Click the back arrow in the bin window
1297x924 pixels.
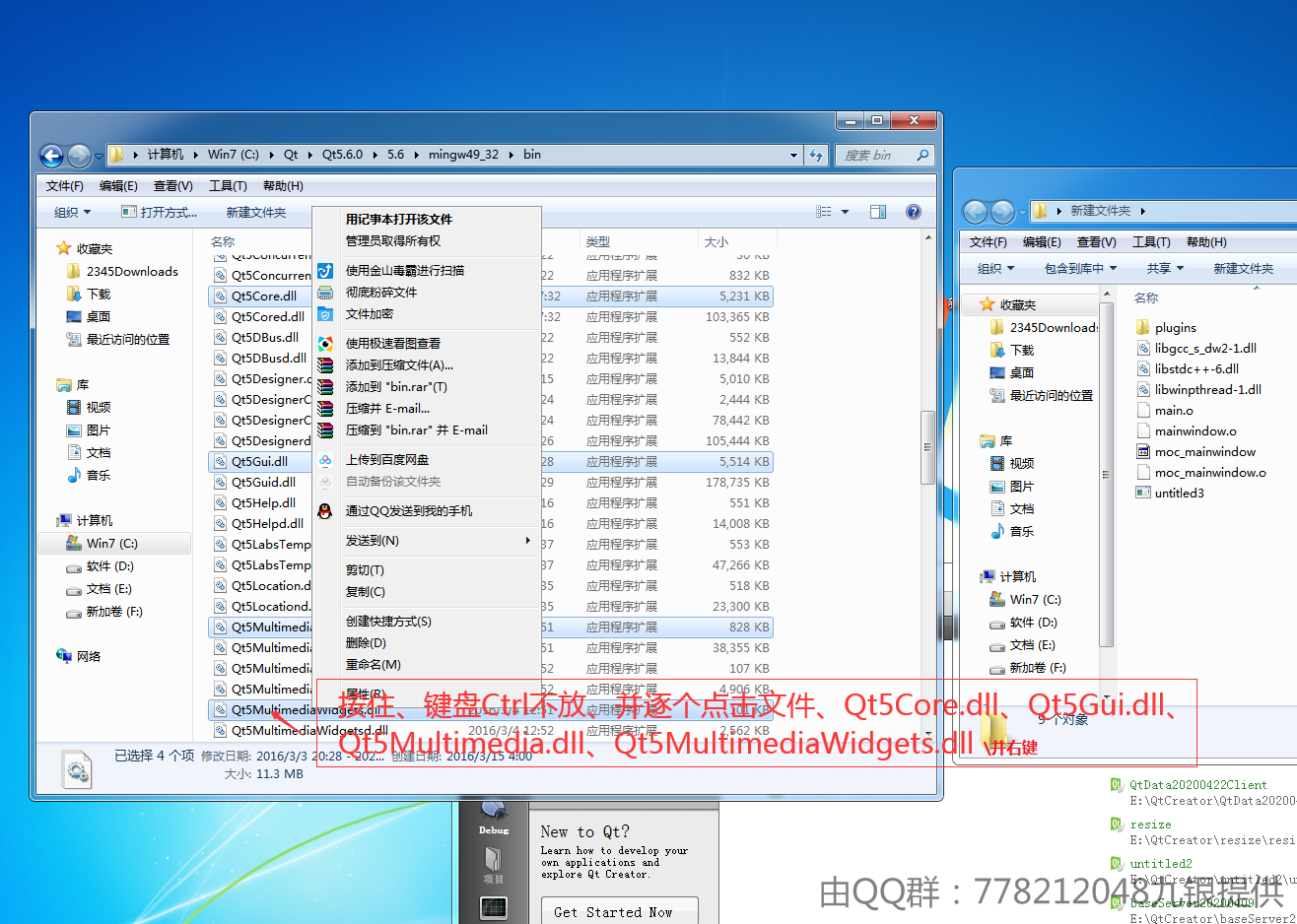(51, 156)
